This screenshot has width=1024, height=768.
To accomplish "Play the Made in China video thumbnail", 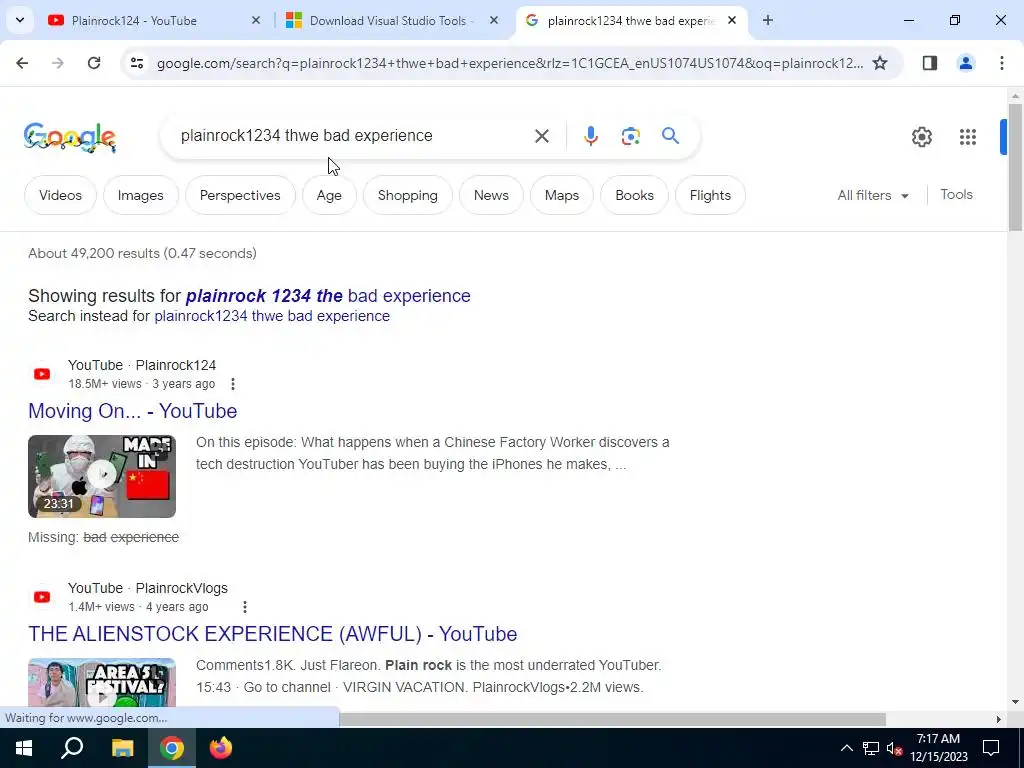I will pos(102,476).
